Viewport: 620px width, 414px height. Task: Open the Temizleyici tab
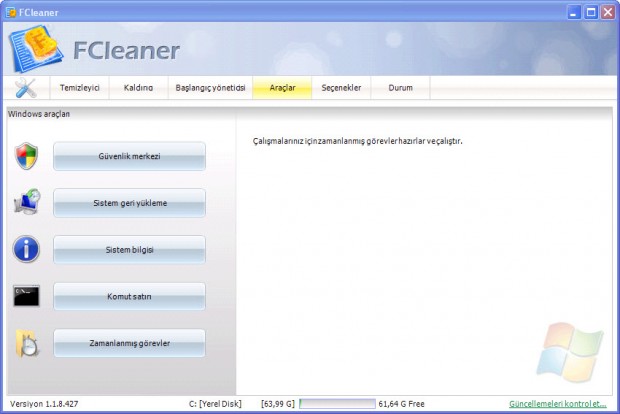(x=79, y=88)
